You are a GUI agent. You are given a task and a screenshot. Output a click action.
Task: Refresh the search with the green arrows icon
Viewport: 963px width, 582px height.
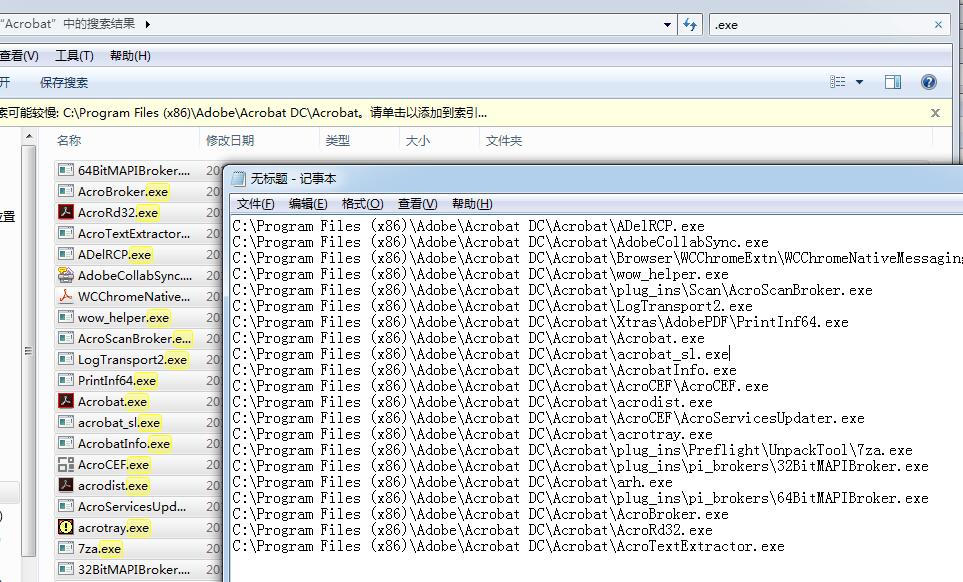click(x=690, y=24)
